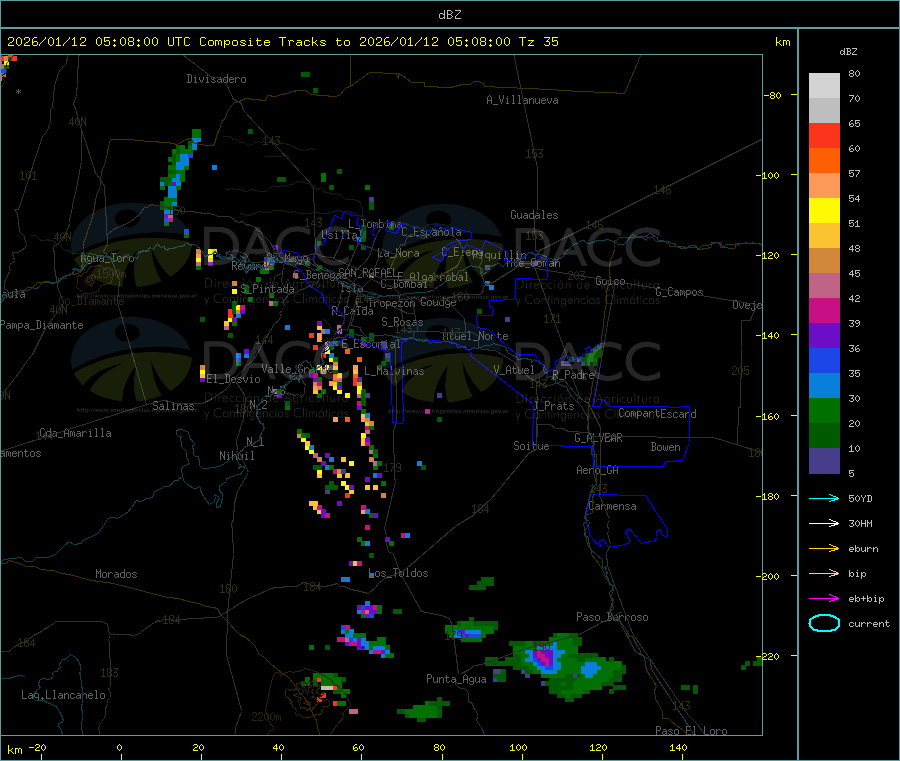Click the cyan 50YD arrow icon

[824, 498]
